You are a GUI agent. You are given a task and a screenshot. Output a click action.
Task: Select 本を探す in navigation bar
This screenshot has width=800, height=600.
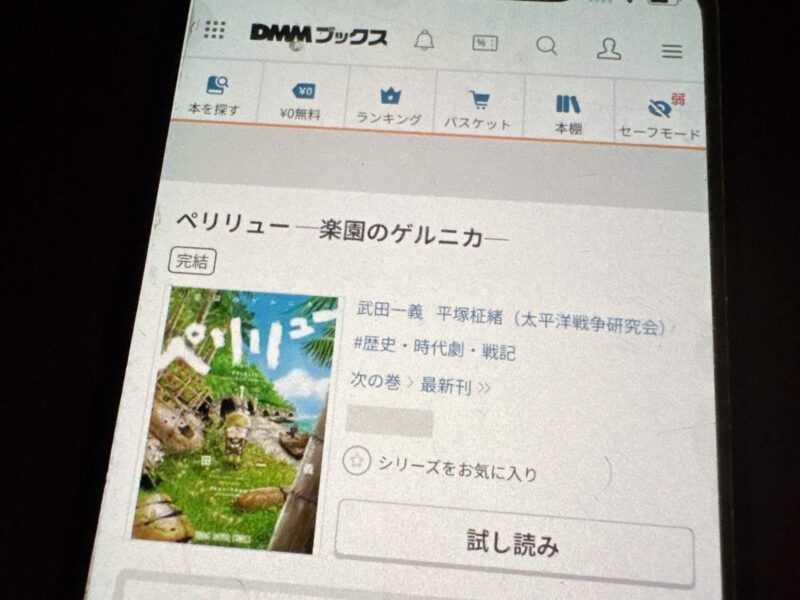[x=215, y=95]
